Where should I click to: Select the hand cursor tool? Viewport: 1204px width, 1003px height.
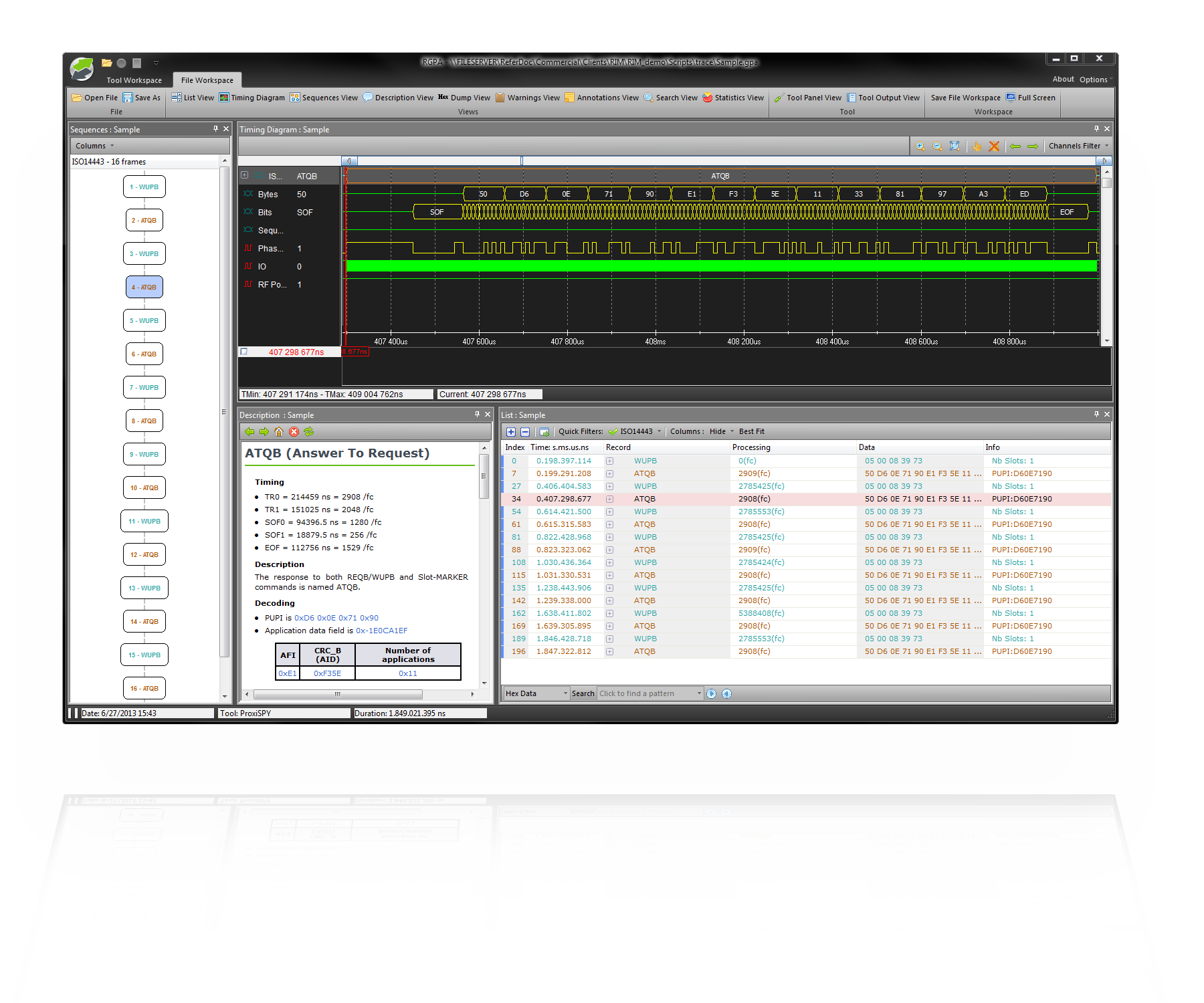[x=977, y=146]
